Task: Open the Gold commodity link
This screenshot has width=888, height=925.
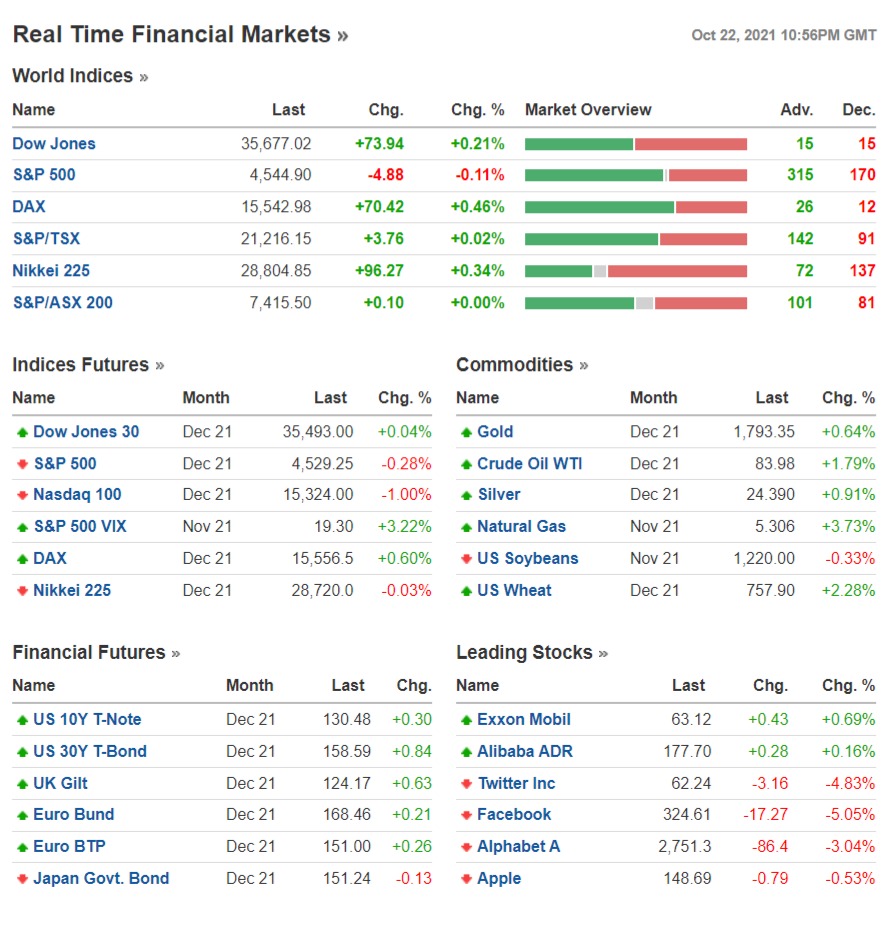Action: 495,431
